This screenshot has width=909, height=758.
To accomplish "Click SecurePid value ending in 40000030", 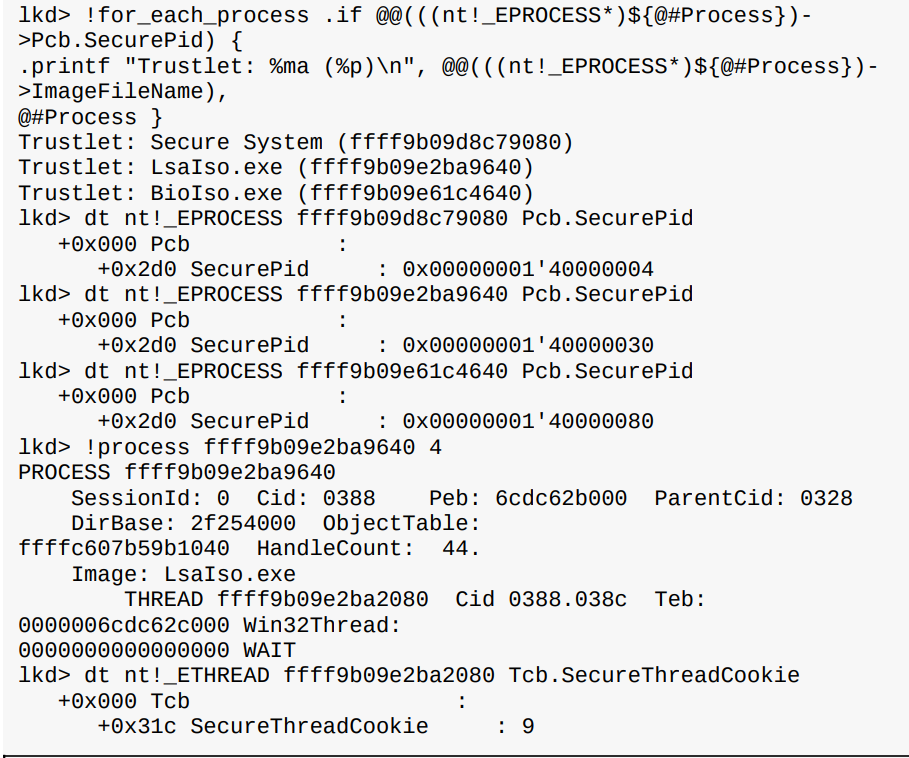I will pyautogui.click(x=528, y=345).
